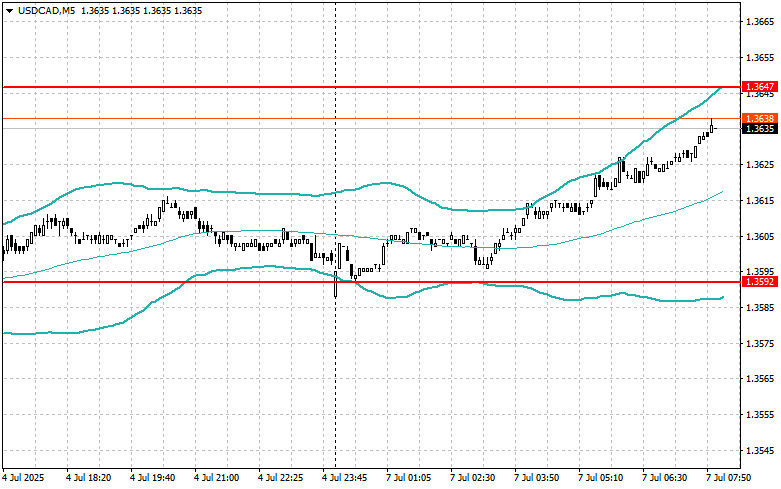Viewport: 781px width, 489px height.
Task: Click the 7 Jul 01:05 time label
Action: tap(408, 478)
